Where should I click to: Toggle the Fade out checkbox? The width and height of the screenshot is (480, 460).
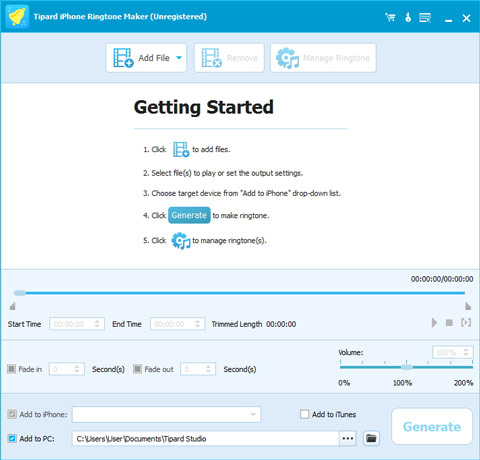137,369
